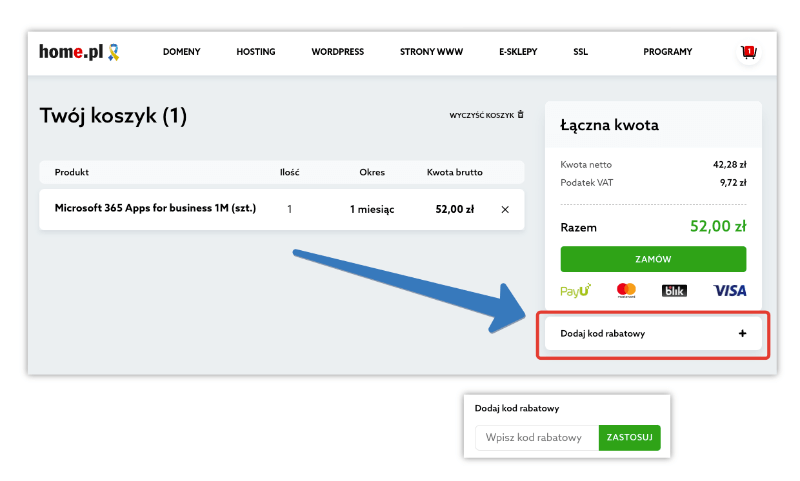Click the Microsoft 365 Apps product name
The height and width of the screenshot is (481, 800).
155,209
